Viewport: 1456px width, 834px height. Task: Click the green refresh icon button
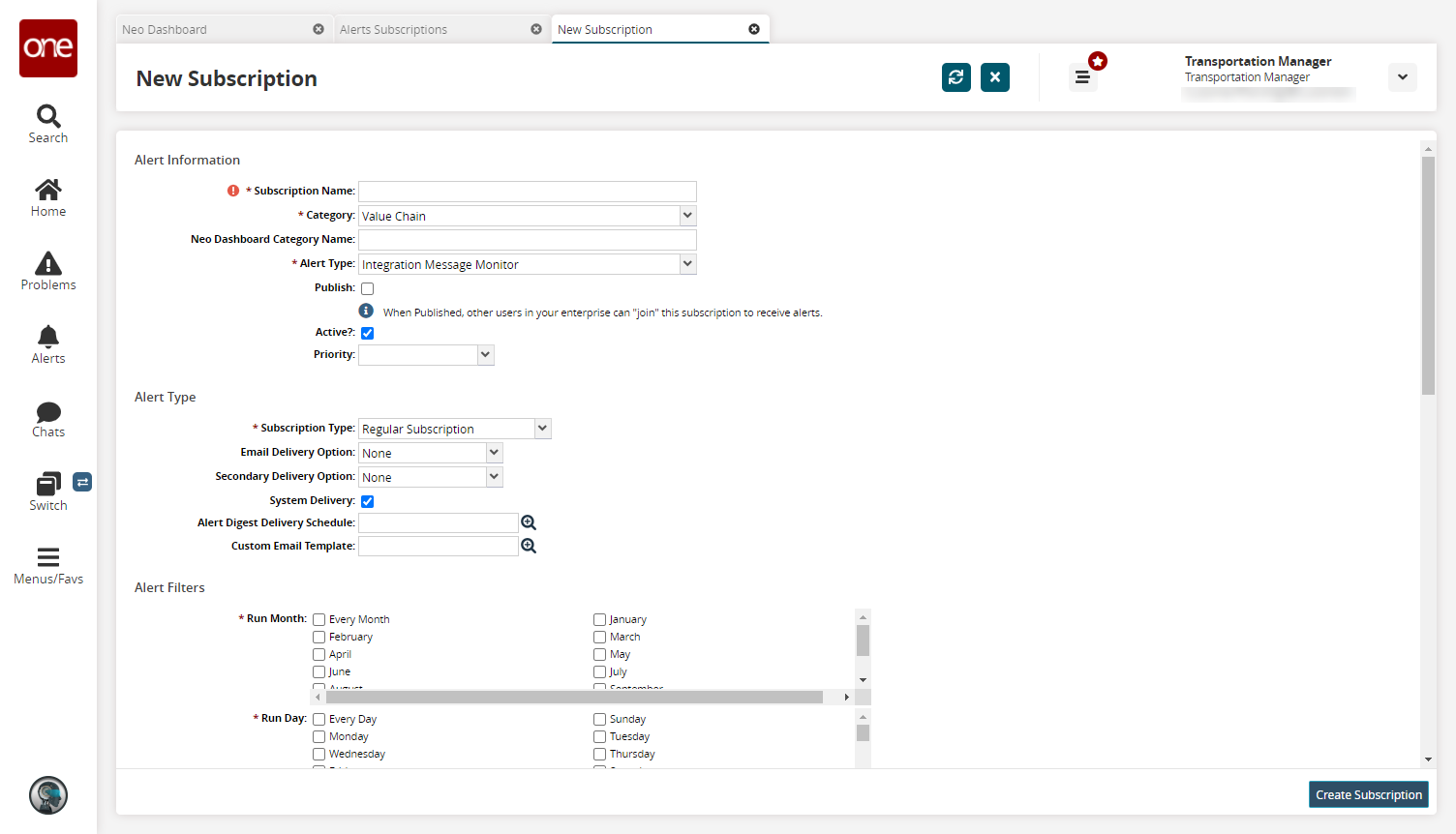coord(955,77)
